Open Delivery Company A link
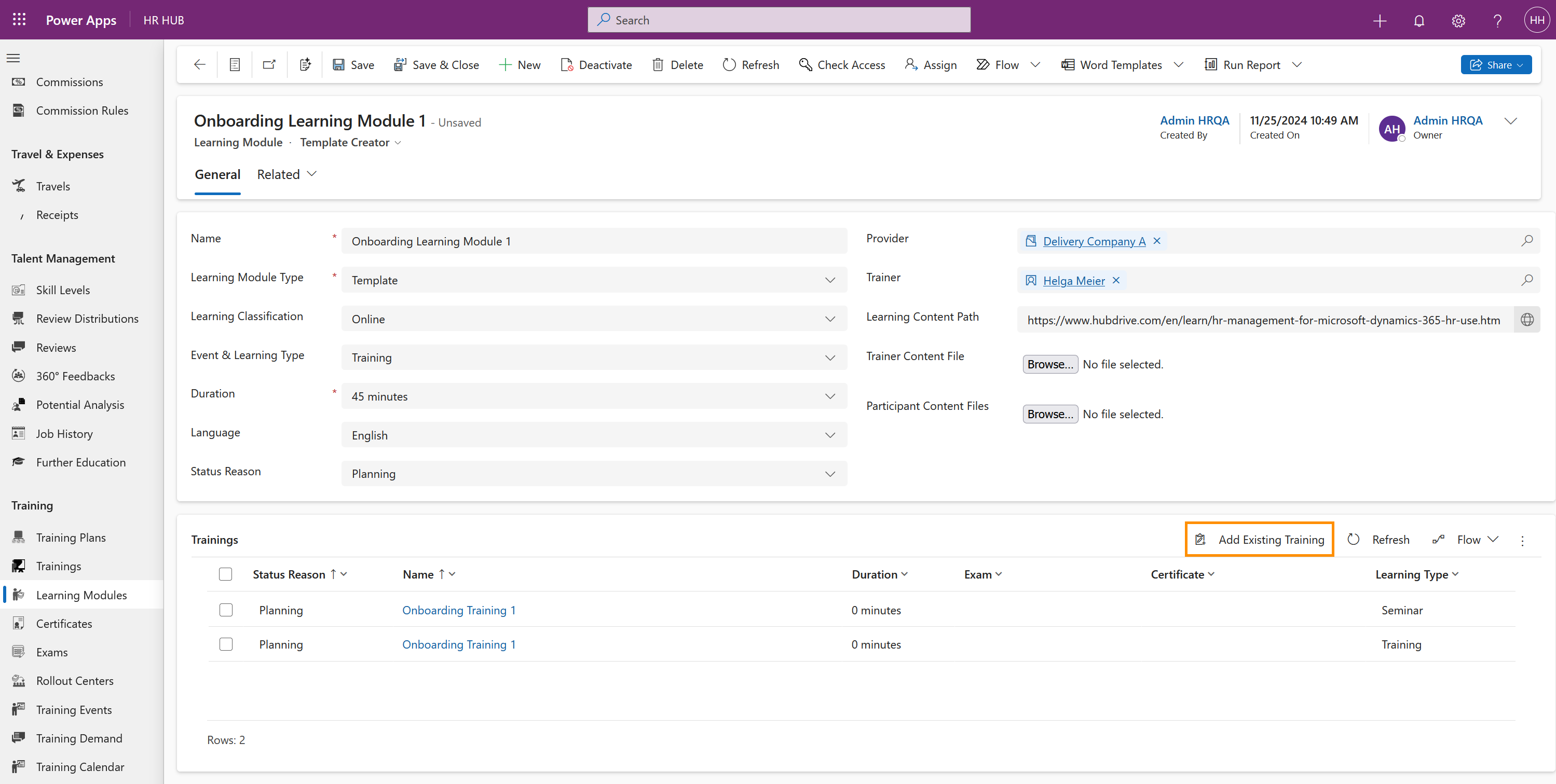Screen dimensions: 1556x784 coord(1094,241)
